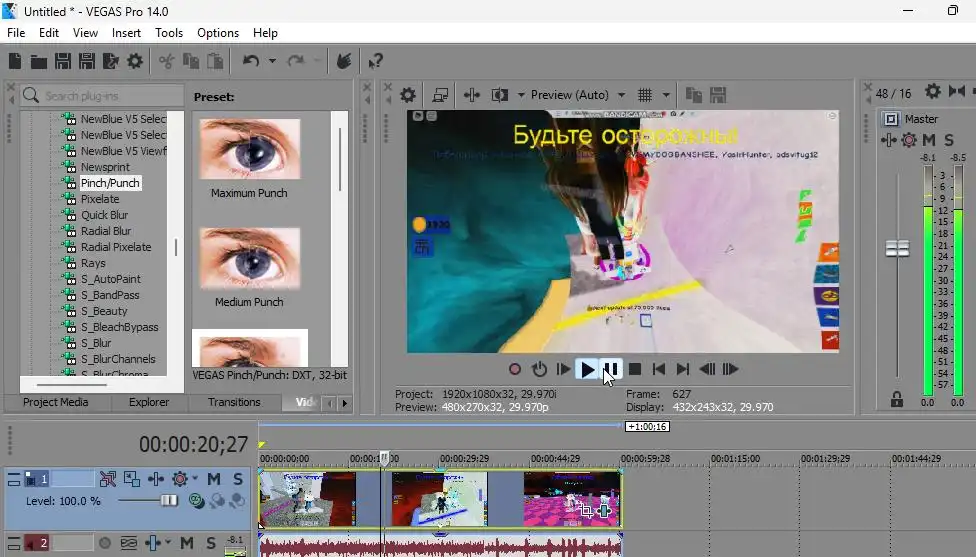Image resolution: width=976 pixels, height=557 pixels.
Task: Click the Cut scissors icon
Action: point(166,61)
